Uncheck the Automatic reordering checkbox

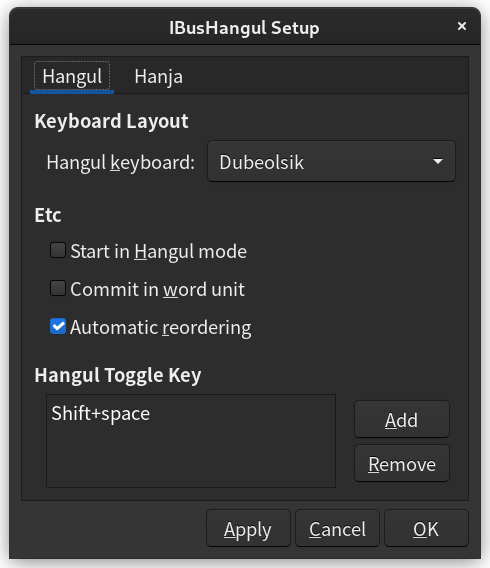coord(58,326)
